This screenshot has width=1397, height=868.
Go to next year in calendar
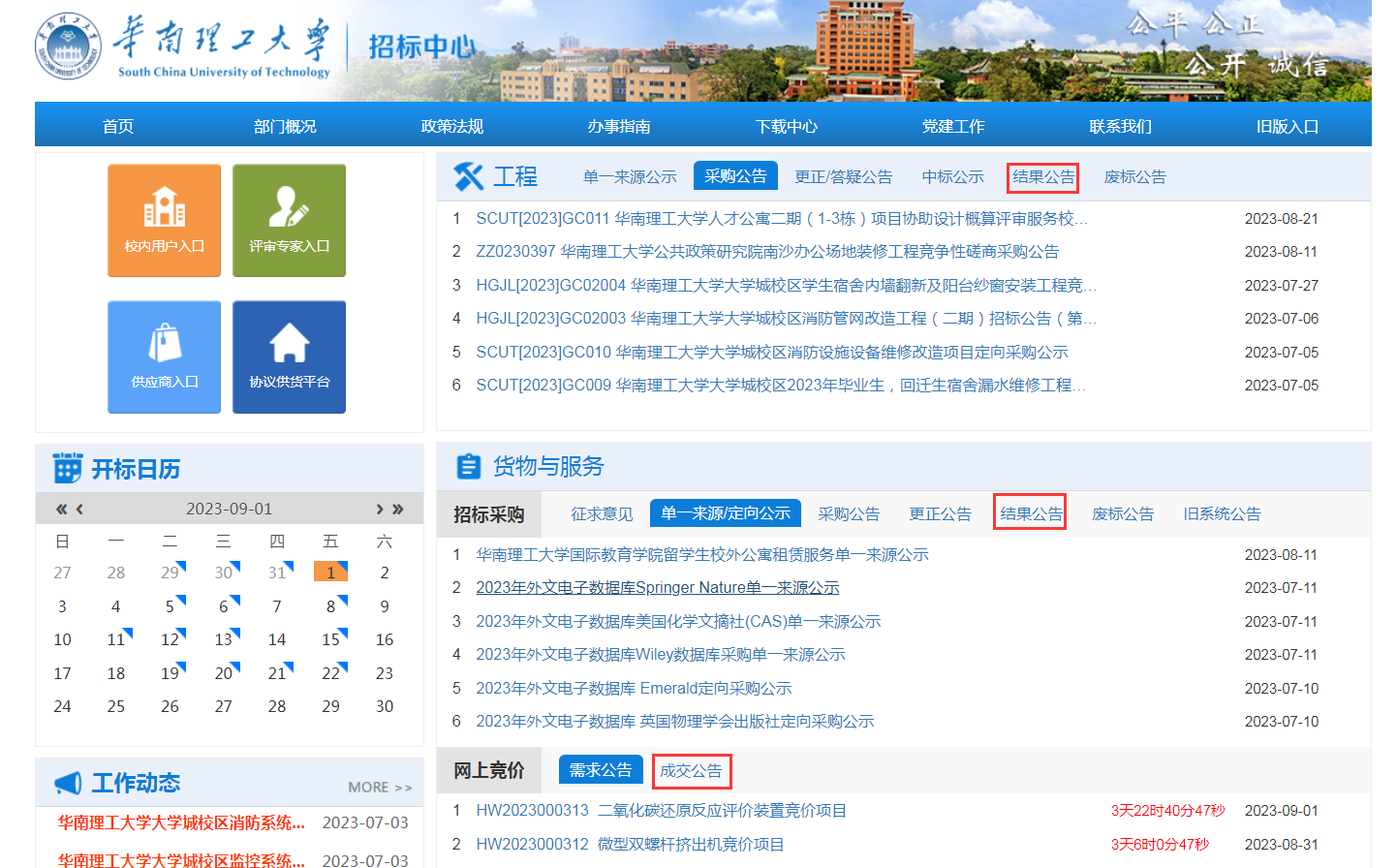(398, 509)
